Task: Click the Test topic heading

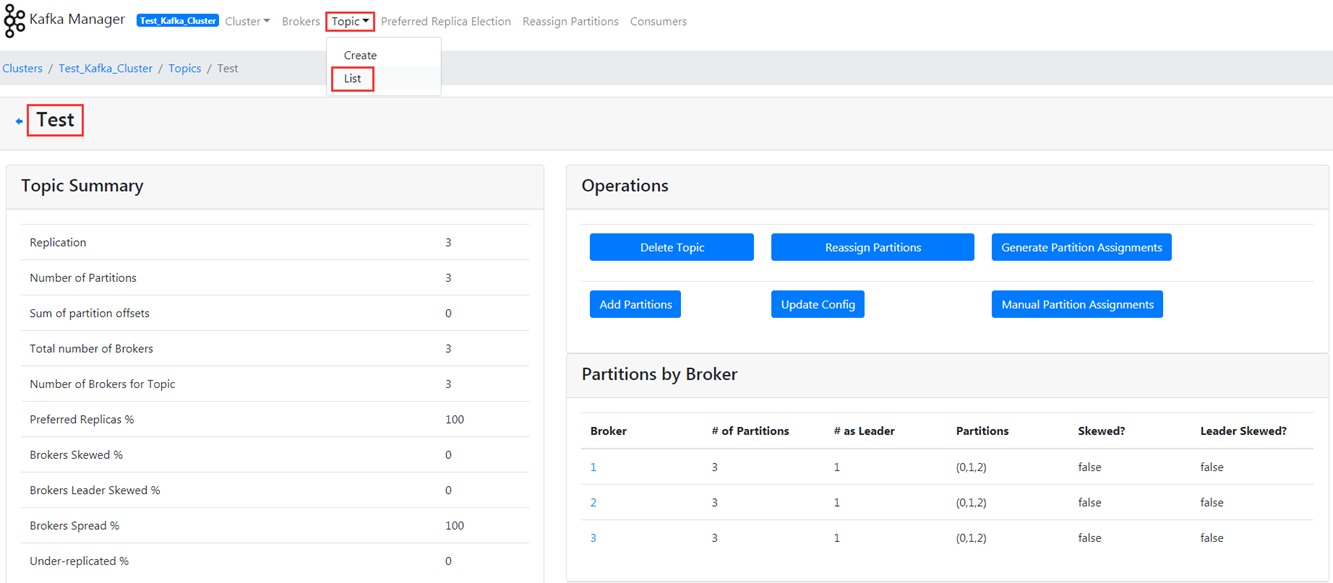Action: (x=55, y=120)
